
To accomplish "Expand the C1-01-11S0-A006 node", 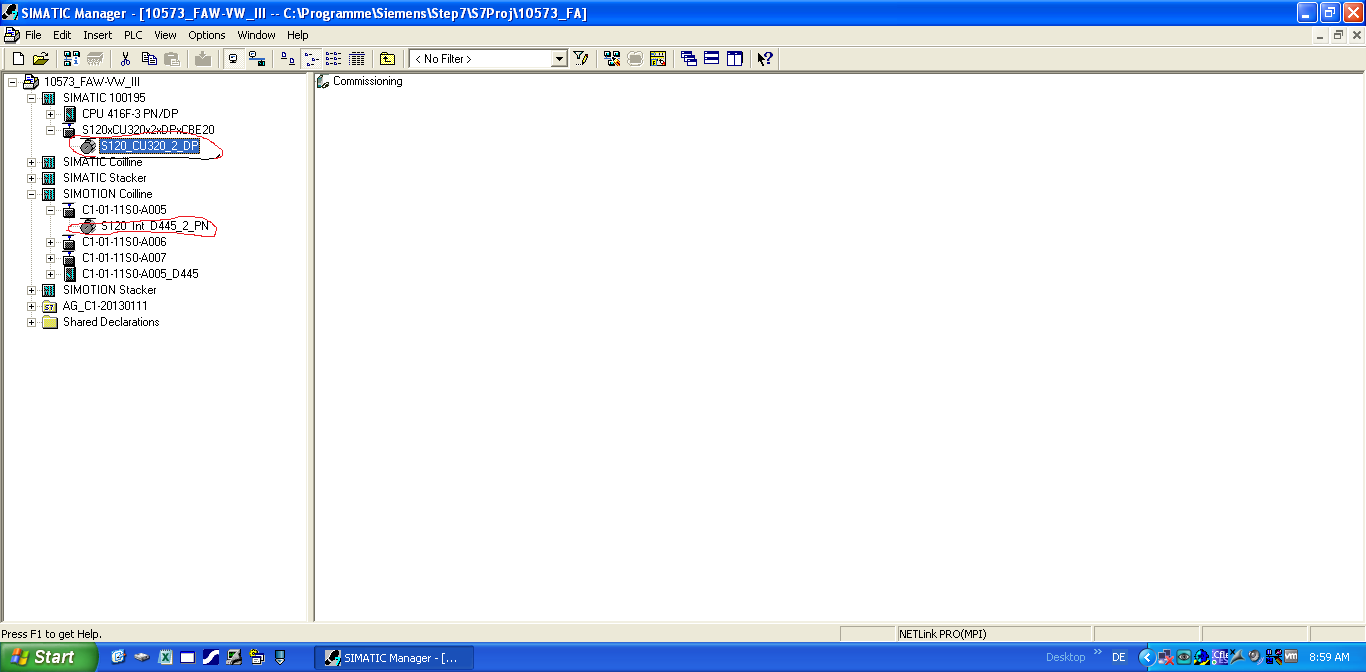I will tap(50, 242).
